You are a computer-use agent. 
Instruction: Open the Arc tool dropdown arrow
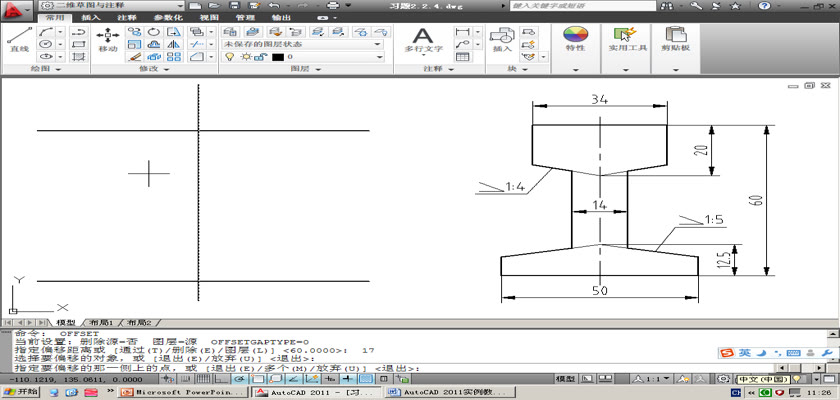(x=60, y=32)
